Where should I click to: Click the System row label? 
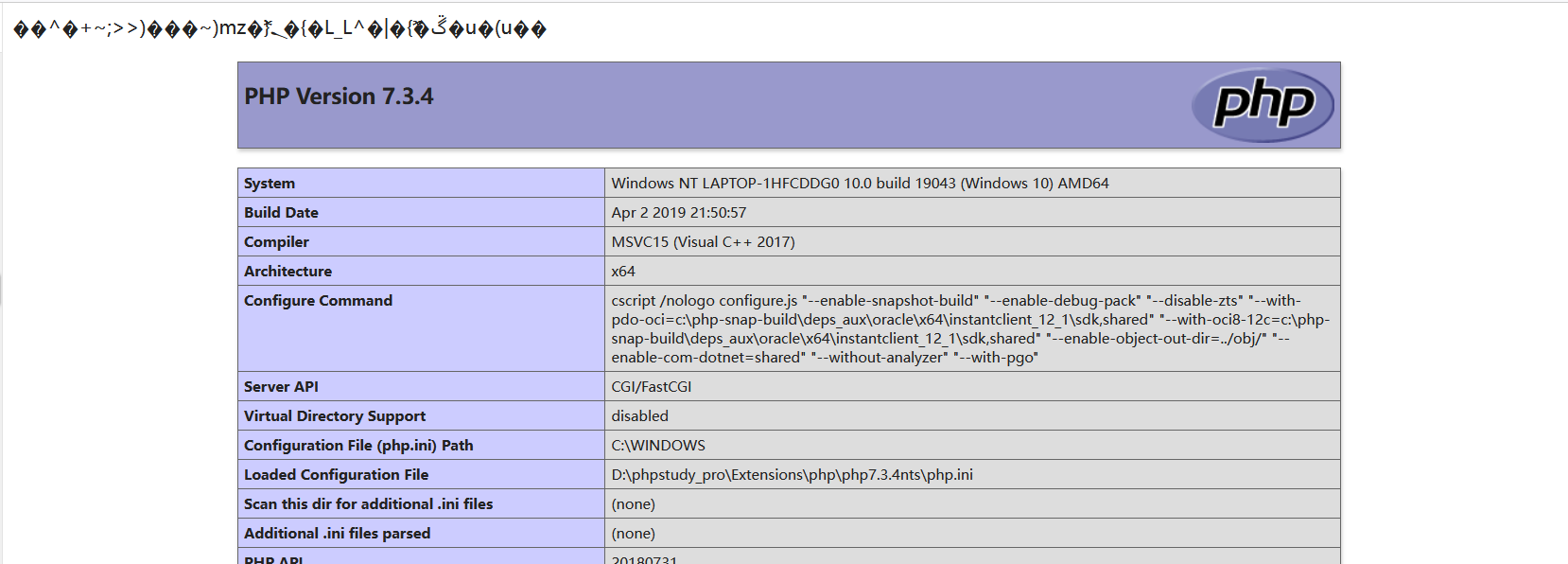(x=270, y=184)
